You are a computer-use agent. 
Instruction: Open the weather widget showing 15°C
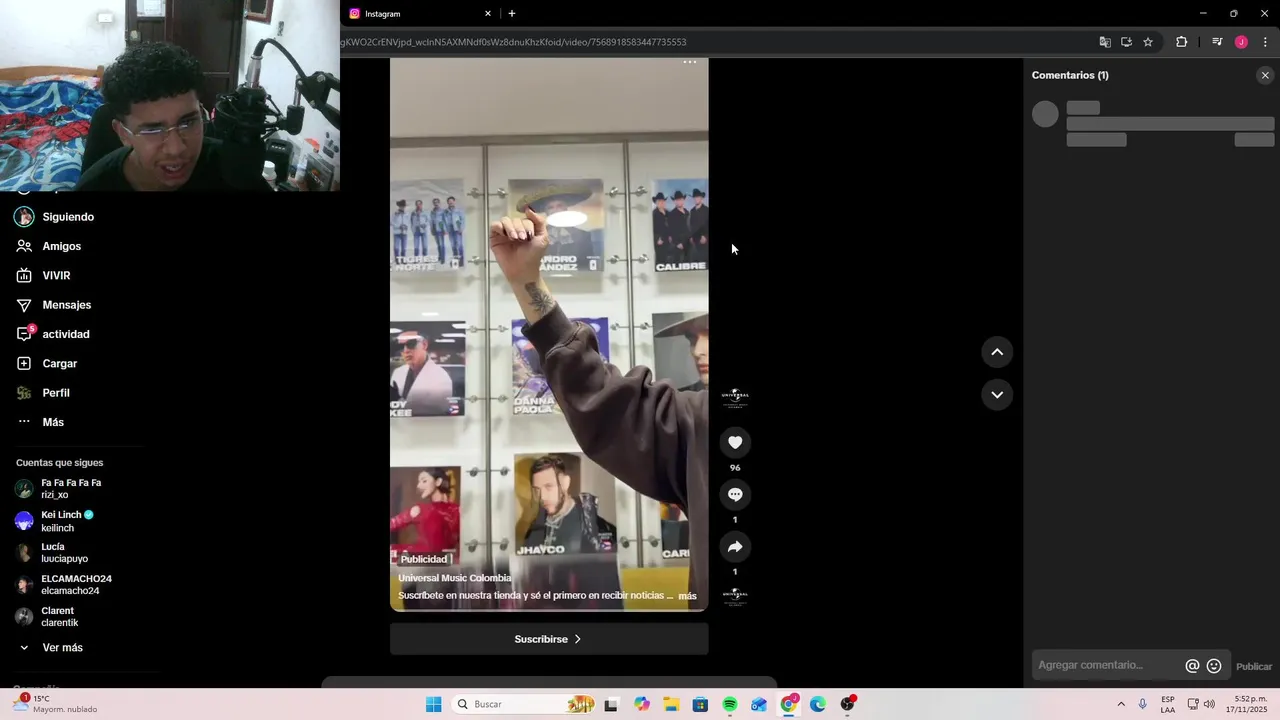[56, 704]
